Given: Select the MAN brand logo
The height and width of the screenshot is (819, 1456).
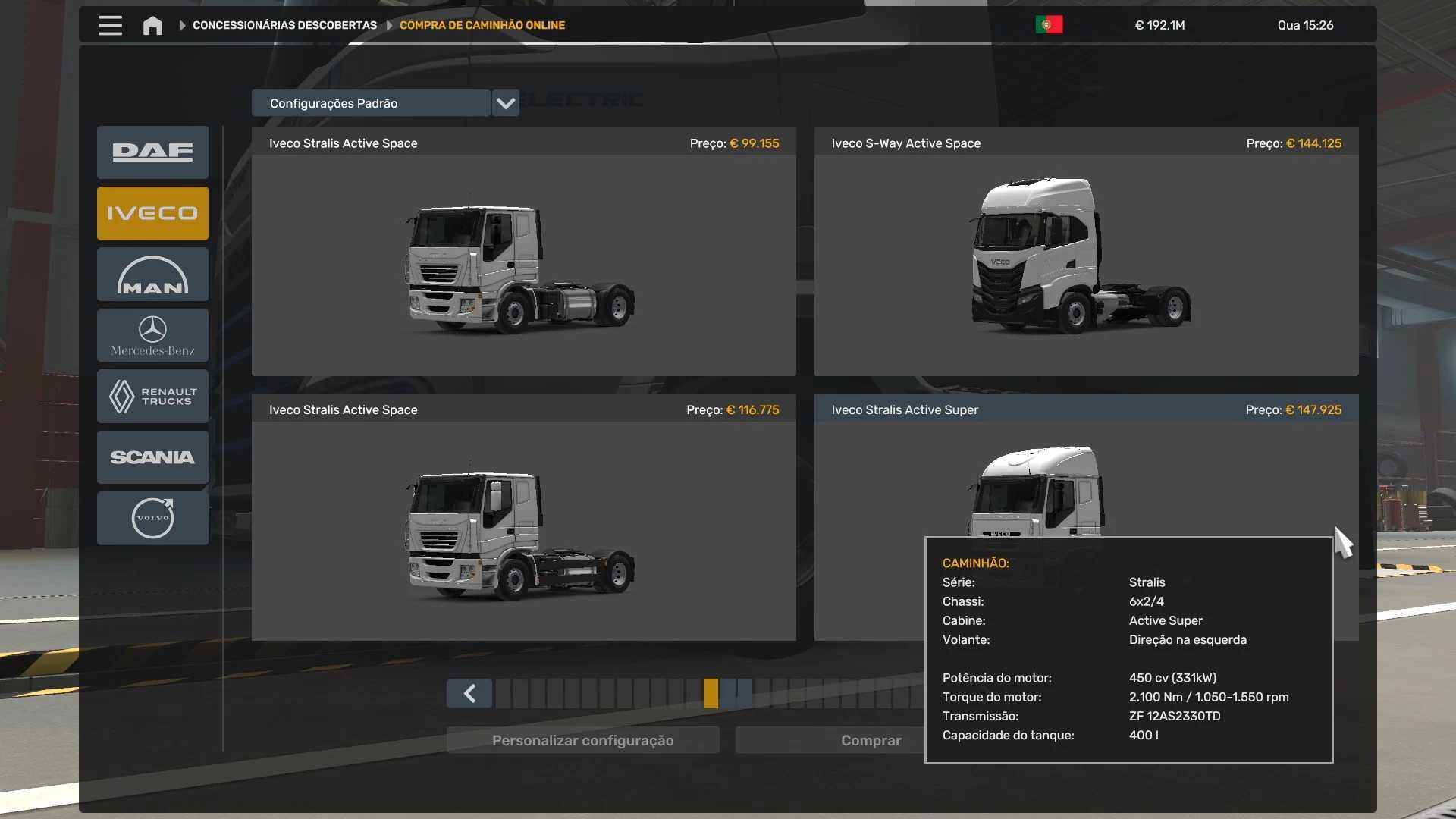Looking at the screenshot, I should pyautogui.click(x=152, y=275).
